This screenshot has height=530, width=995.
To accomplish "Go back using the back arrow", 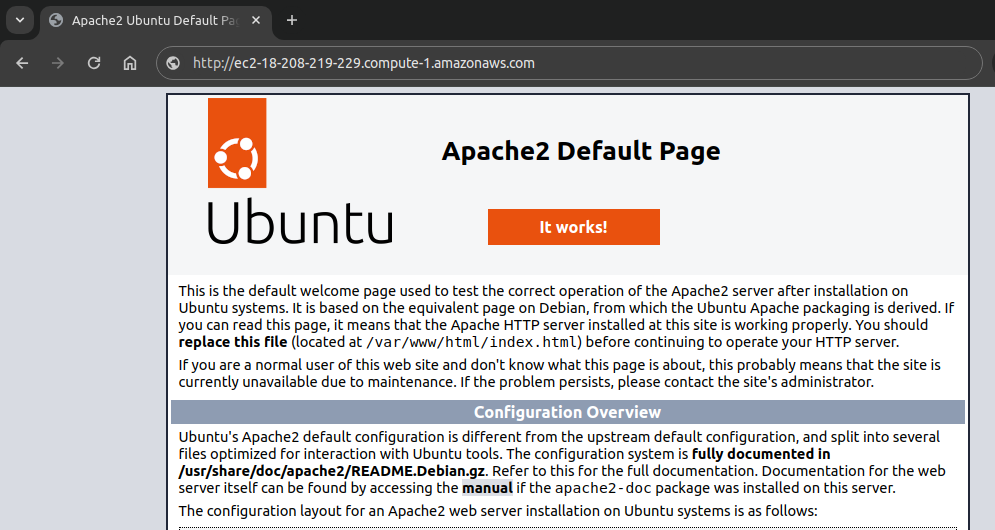I will pyautogui.click(x=22, y=63).
